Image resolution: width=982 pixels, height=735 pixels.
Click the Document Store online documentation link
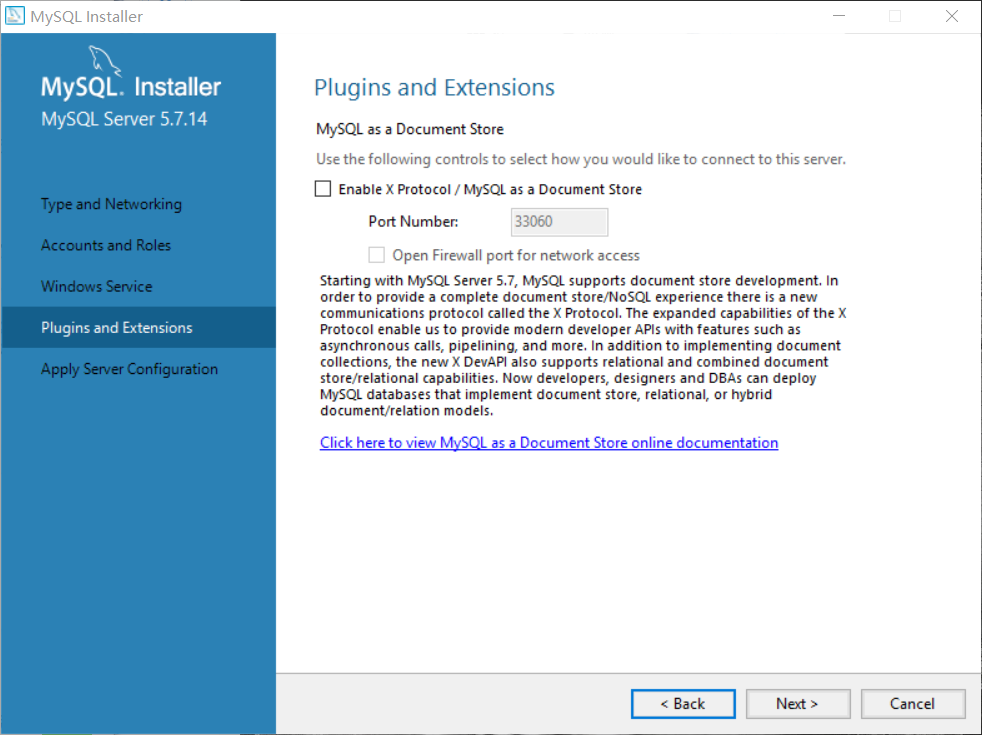[x=549, y=442]
